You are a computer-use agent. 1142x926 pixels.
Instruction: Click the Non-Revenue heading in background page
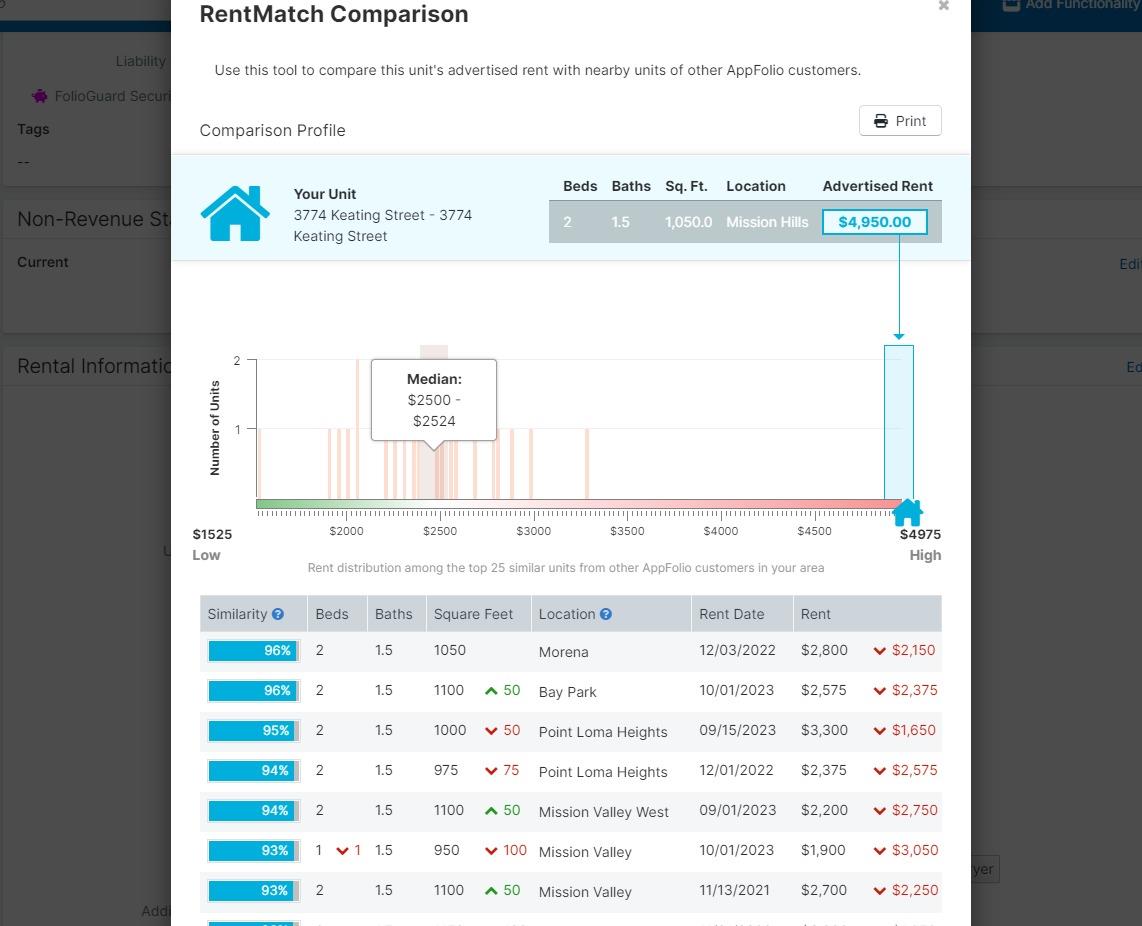94,219
